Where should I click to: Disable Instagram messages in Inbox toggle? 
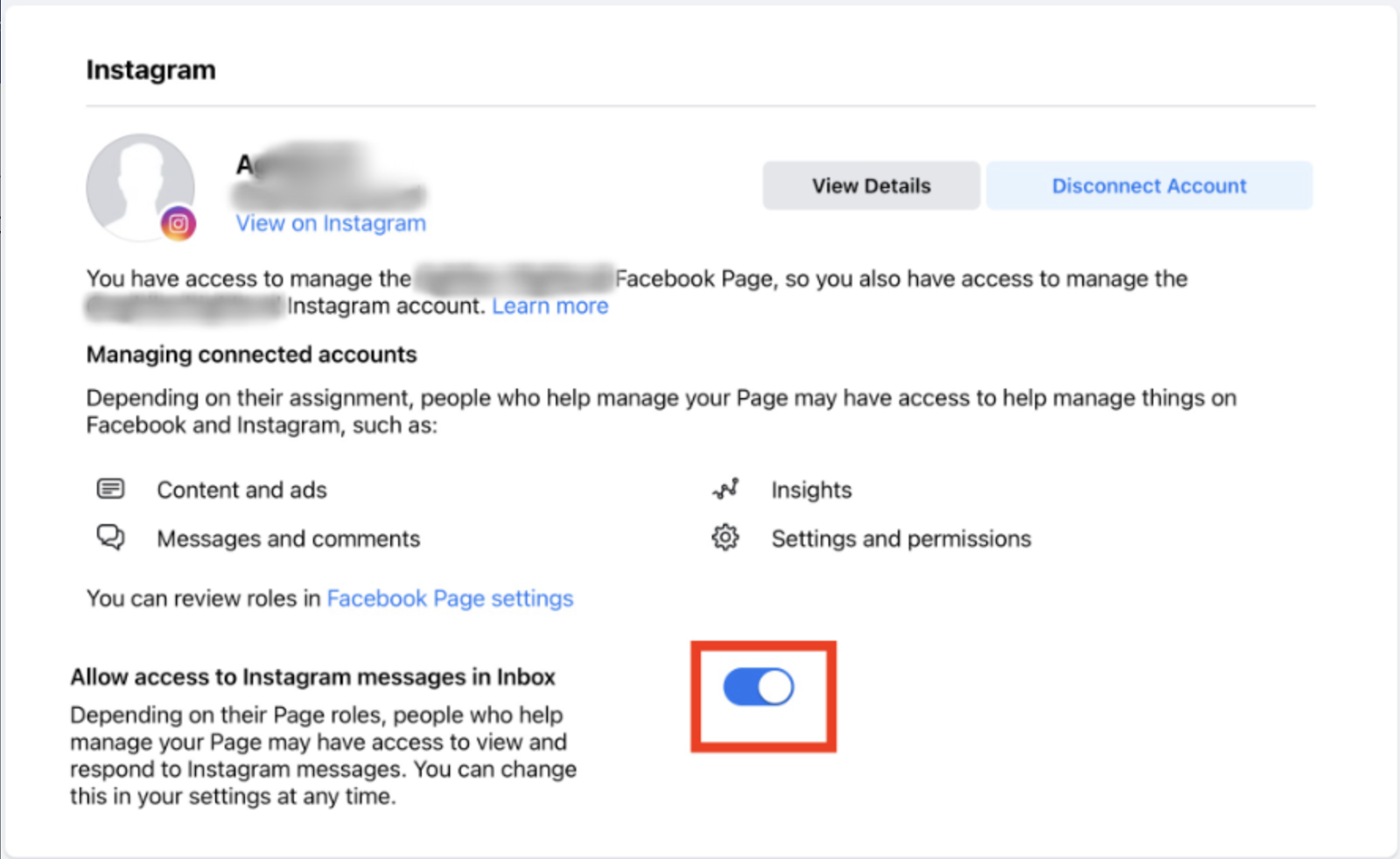[x=759, y=688]
